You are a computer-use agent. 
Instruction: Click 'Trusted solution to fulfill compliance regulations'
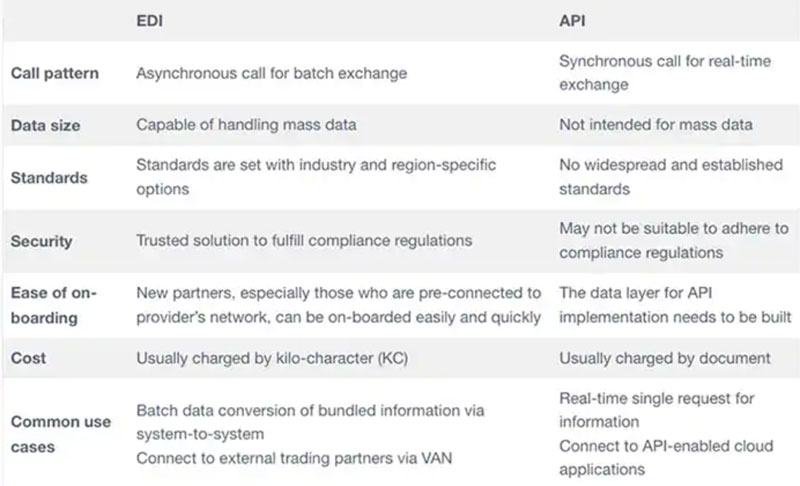(x=304, y=240)
